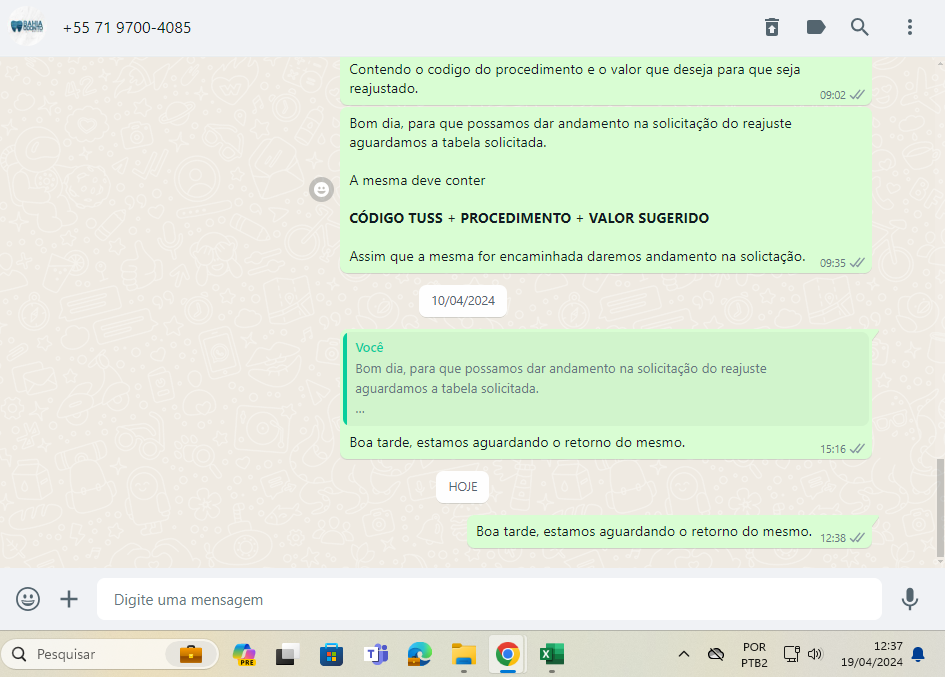This screenshot has height=677, width=945.
Task: Open the contact profile picture
Action: [x=29, y=27]
